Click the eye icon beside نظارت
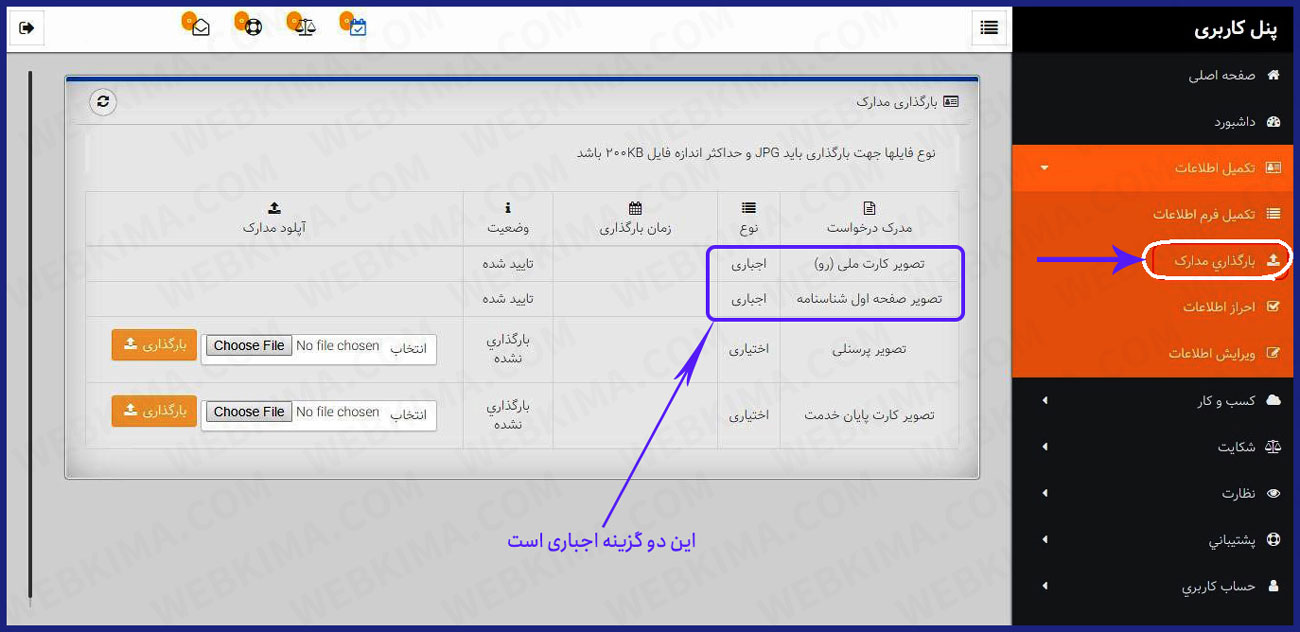1300x632 pixels. tap(1273, 493)
